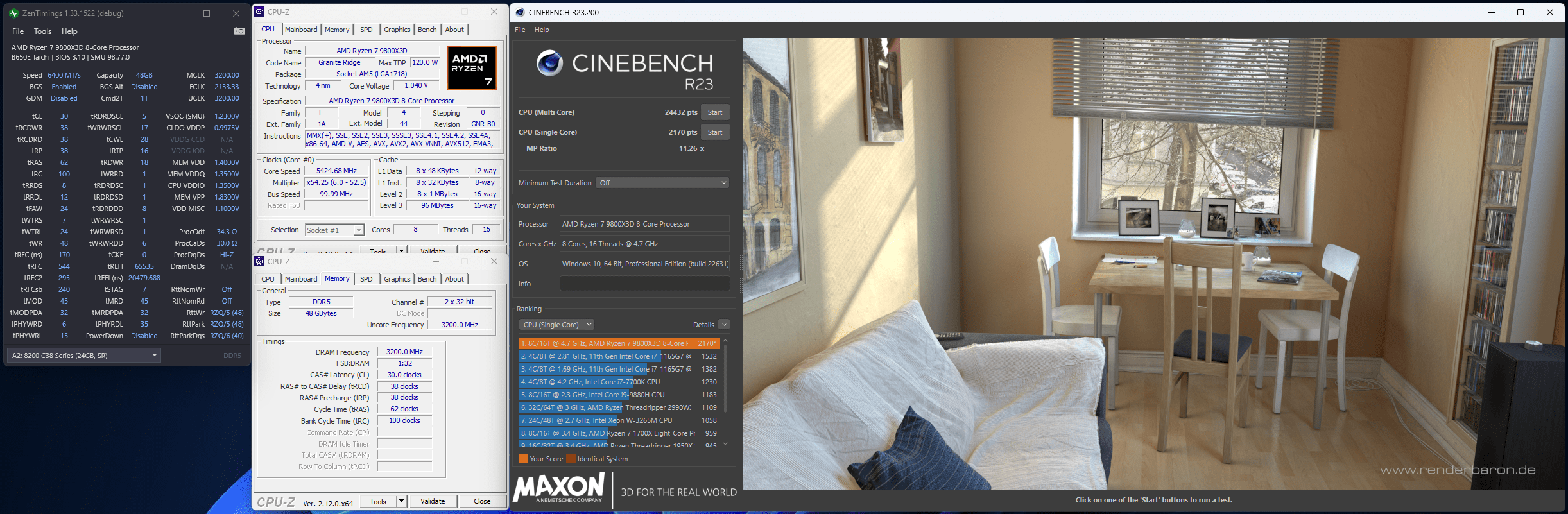Click the rendered room preview image
This screenshot has width=1568, height=514.
point(1153,264)
